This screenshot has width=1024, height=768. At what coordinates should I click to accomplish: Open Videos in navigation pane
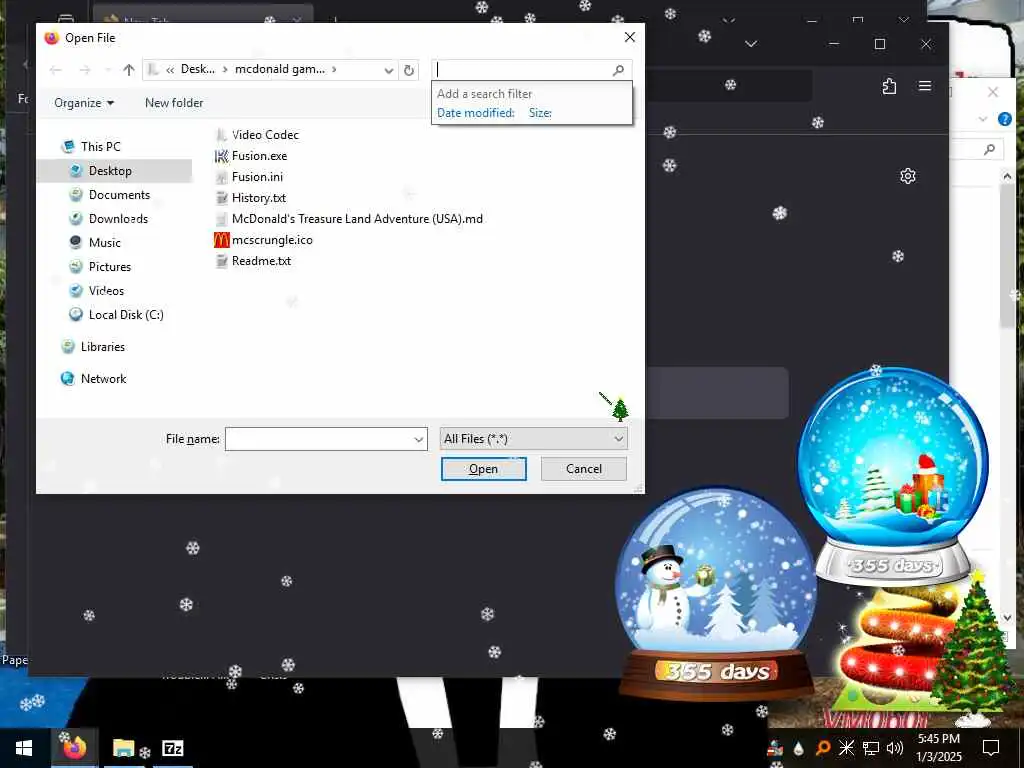(106, 291)
